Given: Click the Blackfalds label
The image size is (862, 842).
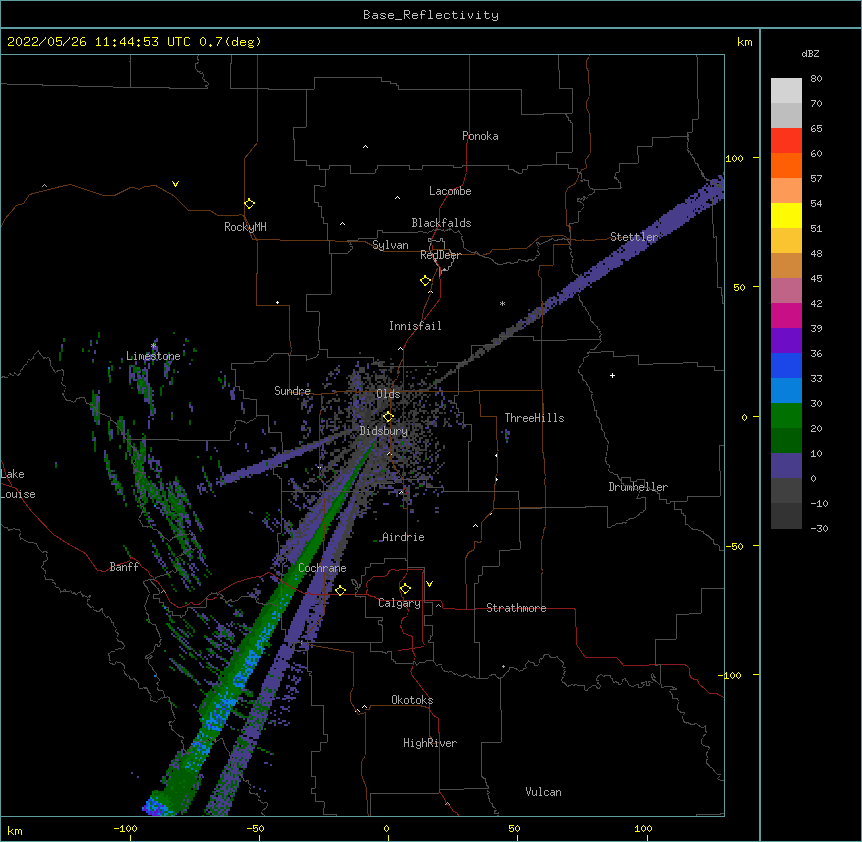Looking at the screenshot, I should pyautogui.click(x=441, y=223).
